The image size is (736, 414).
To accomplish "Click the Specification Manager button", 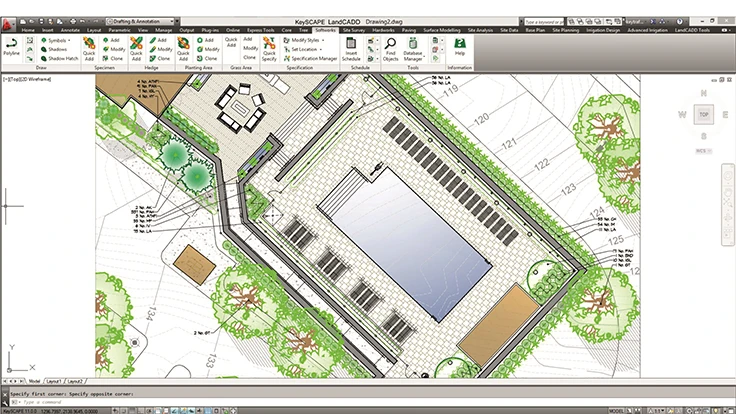I will 313,58.
